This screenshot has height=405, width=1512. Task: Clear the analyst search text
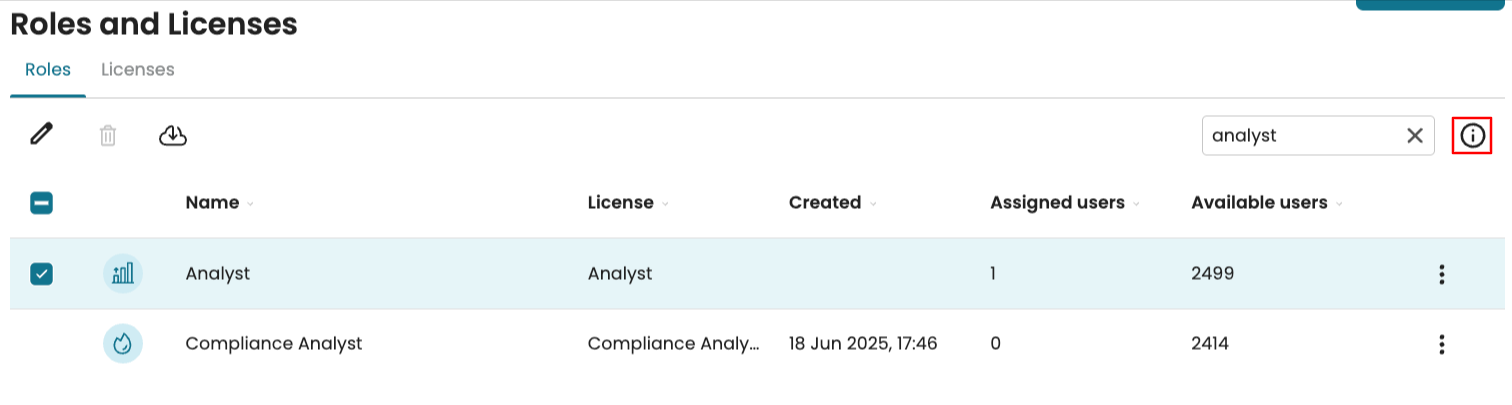point(1415,136)
